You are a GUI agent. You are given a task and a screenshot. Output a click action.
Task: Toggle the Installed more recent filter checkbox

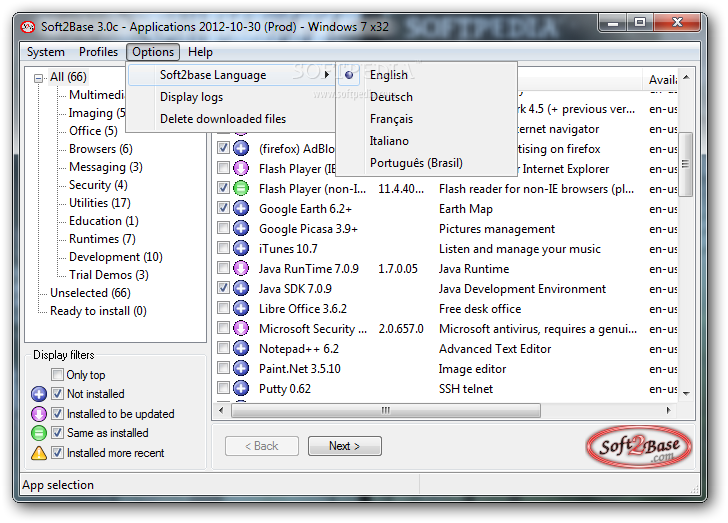[58, 452]
